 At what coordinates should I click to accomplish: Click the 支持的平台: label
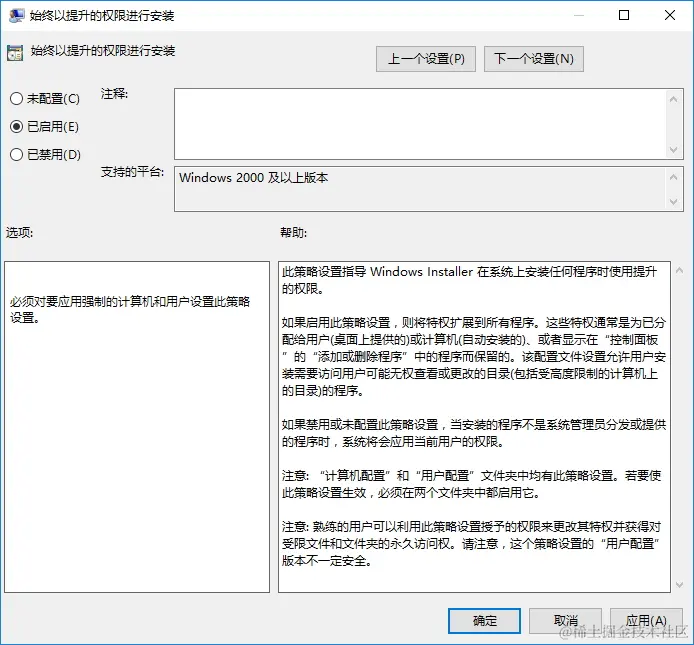132,172
